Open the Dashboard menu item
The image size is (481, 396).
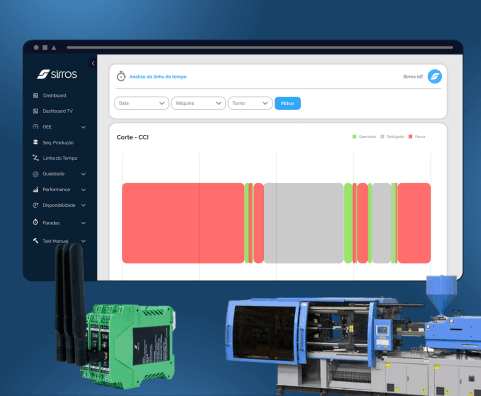54,96
